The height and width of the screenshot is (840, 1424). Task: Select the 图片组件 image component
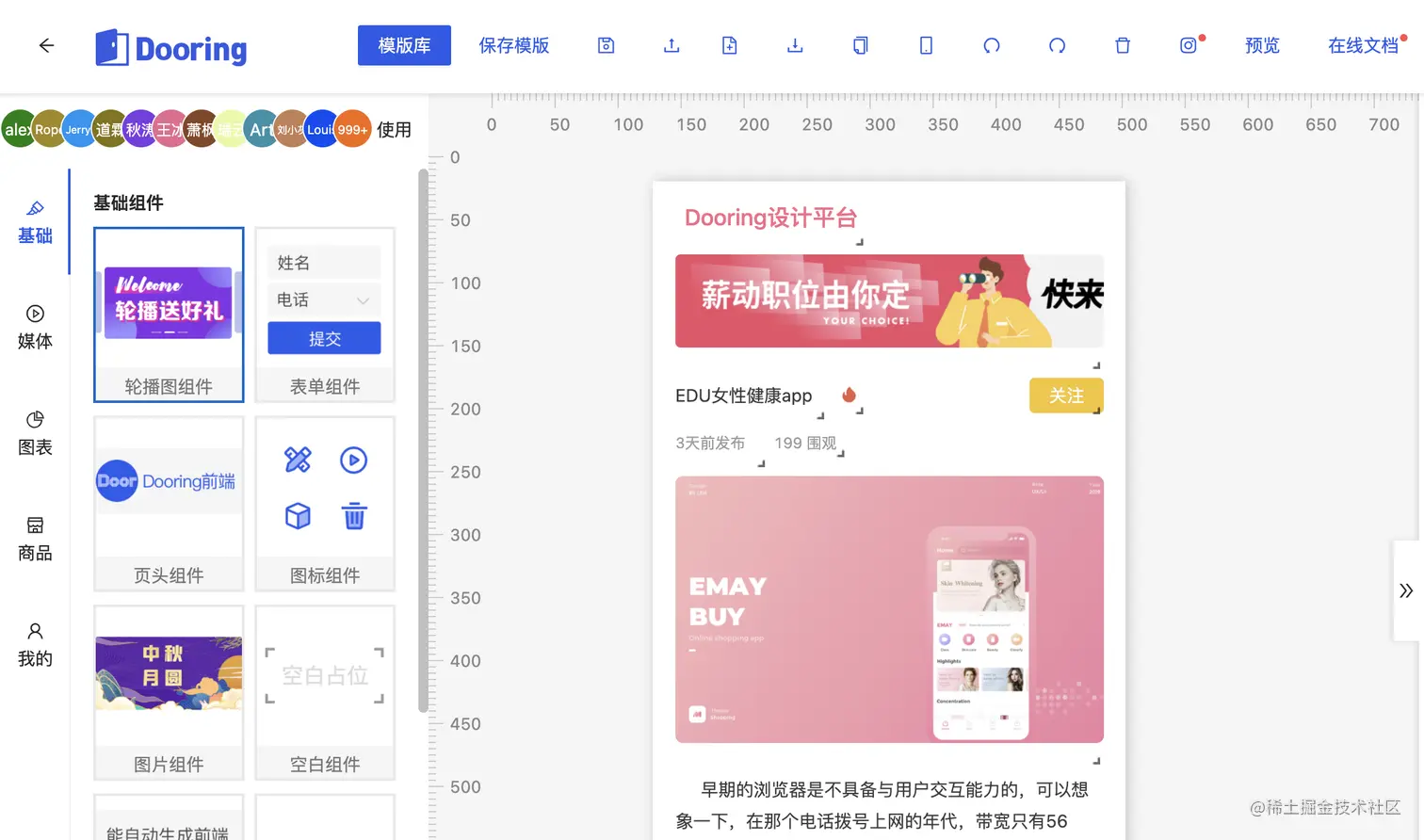(169, 692)
